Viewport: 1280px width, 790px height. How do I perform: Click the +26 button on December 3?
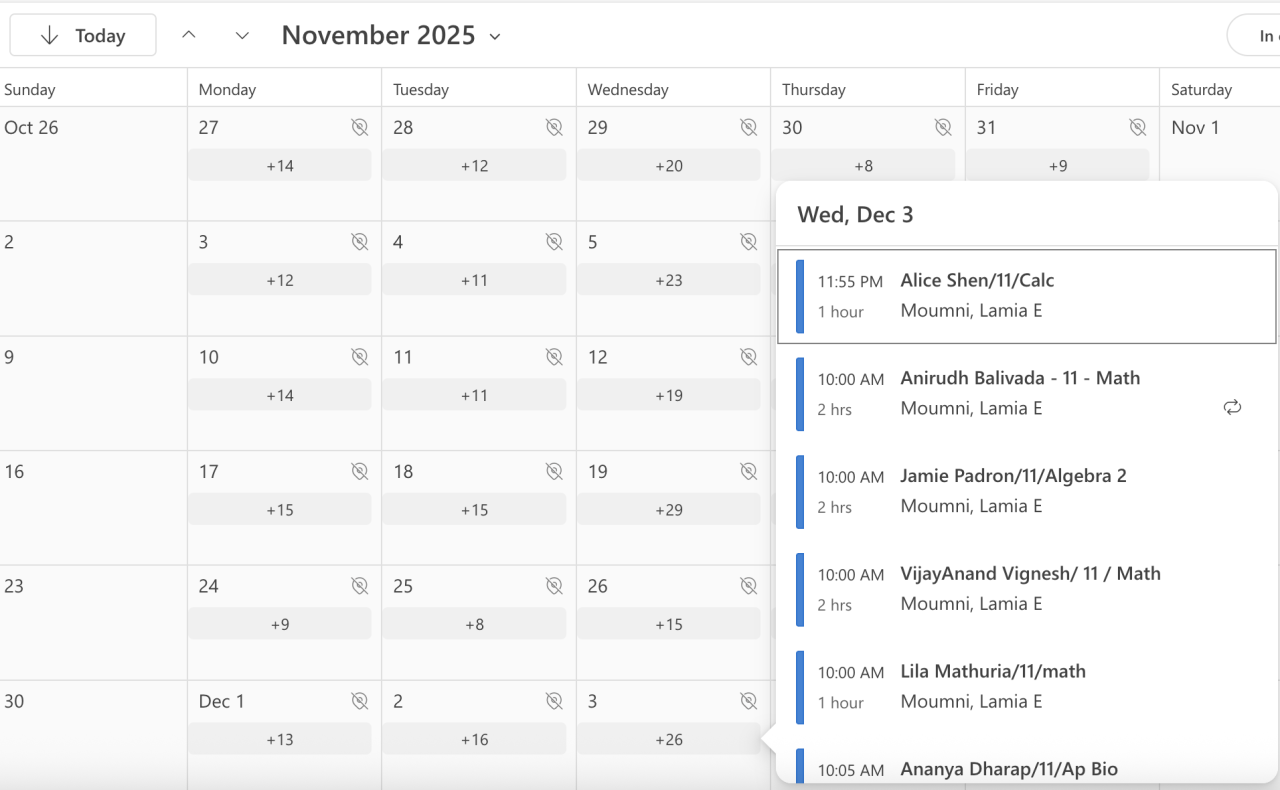(x=669, y=740)
